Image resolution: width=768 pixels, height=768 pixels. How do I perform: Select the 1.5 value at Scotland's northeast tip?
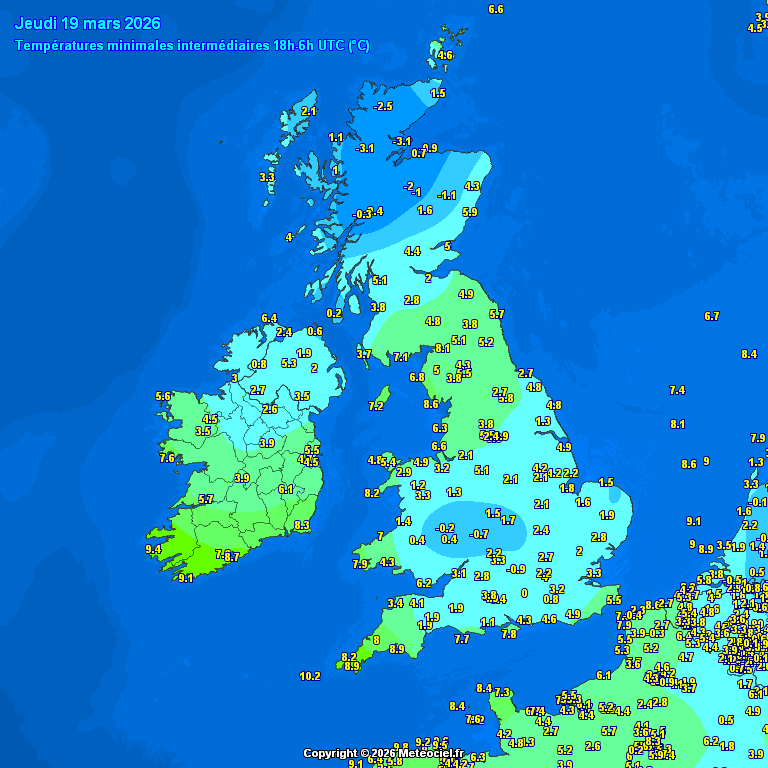(x=438, y=94)
